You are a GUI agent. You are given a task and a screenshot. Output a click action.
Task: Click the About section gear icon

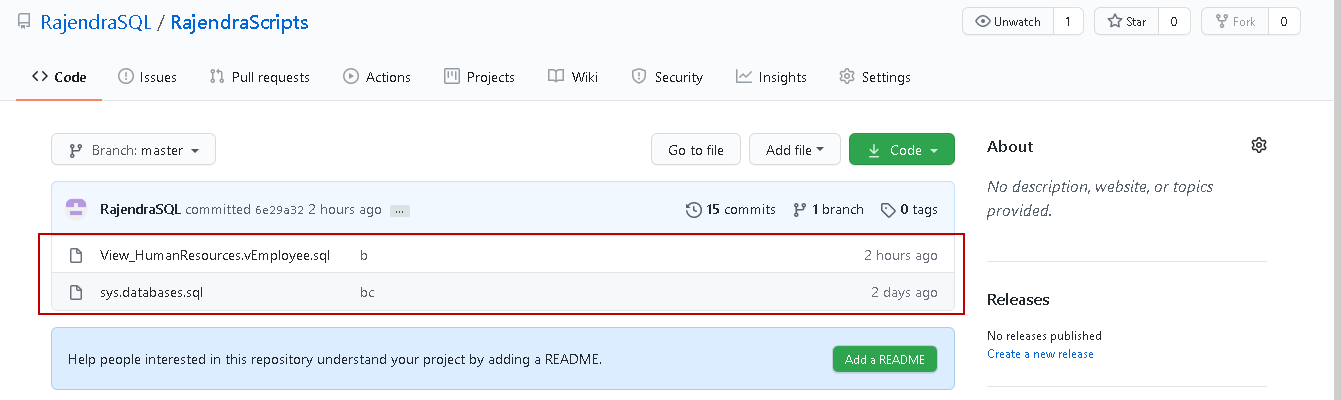[x=1259, y=146]
